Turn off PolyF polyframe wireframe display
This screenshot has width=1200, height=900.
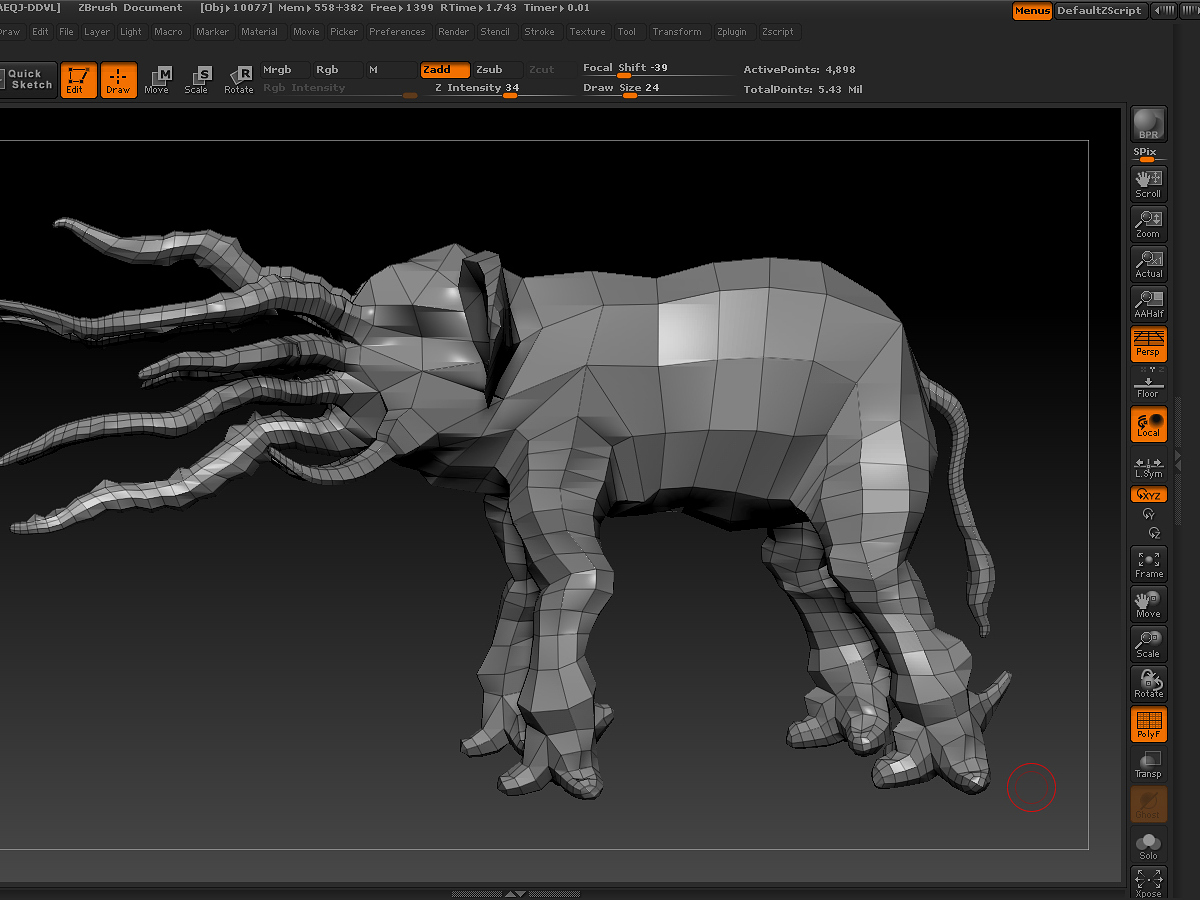point(1148,723)
